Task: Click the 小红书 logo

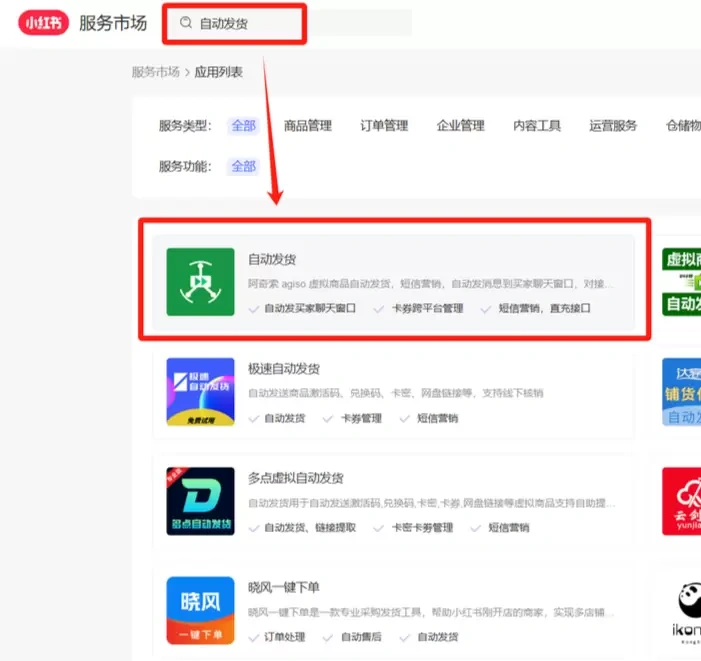Action: pos(43,23)
